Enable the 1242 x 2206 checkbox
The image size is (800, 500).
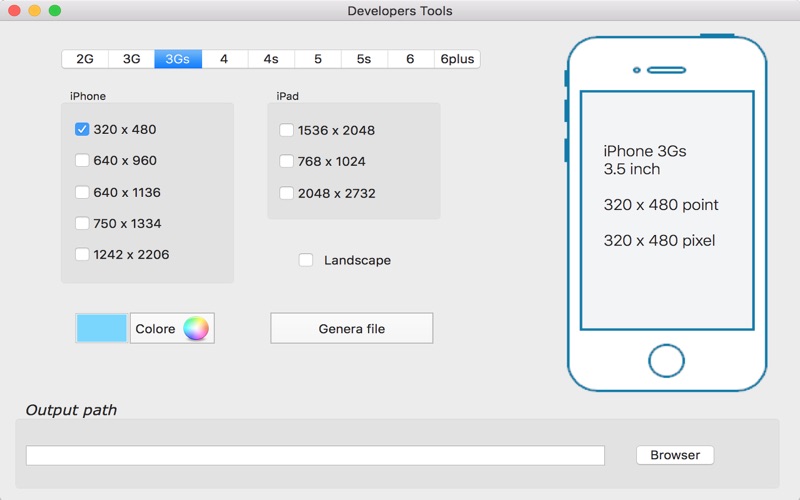tap(82, 254)
